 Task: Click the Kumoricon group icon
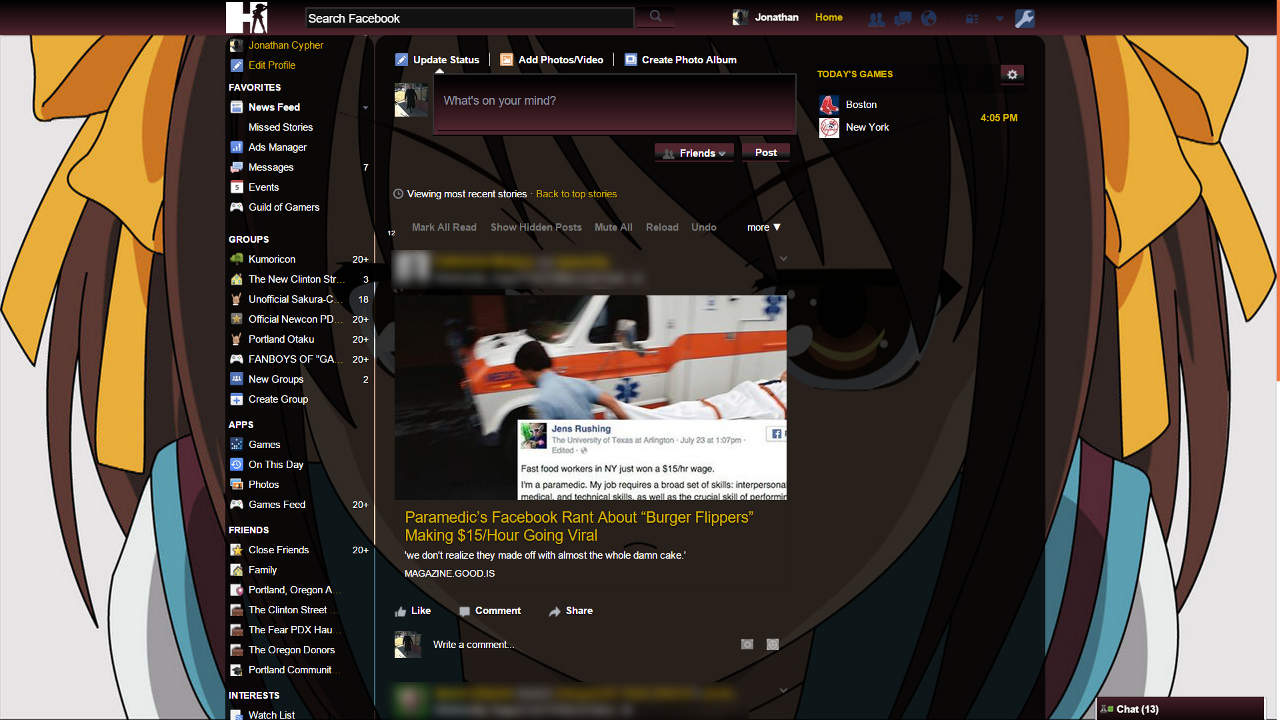pyautogui.click(x=237, y=259)
